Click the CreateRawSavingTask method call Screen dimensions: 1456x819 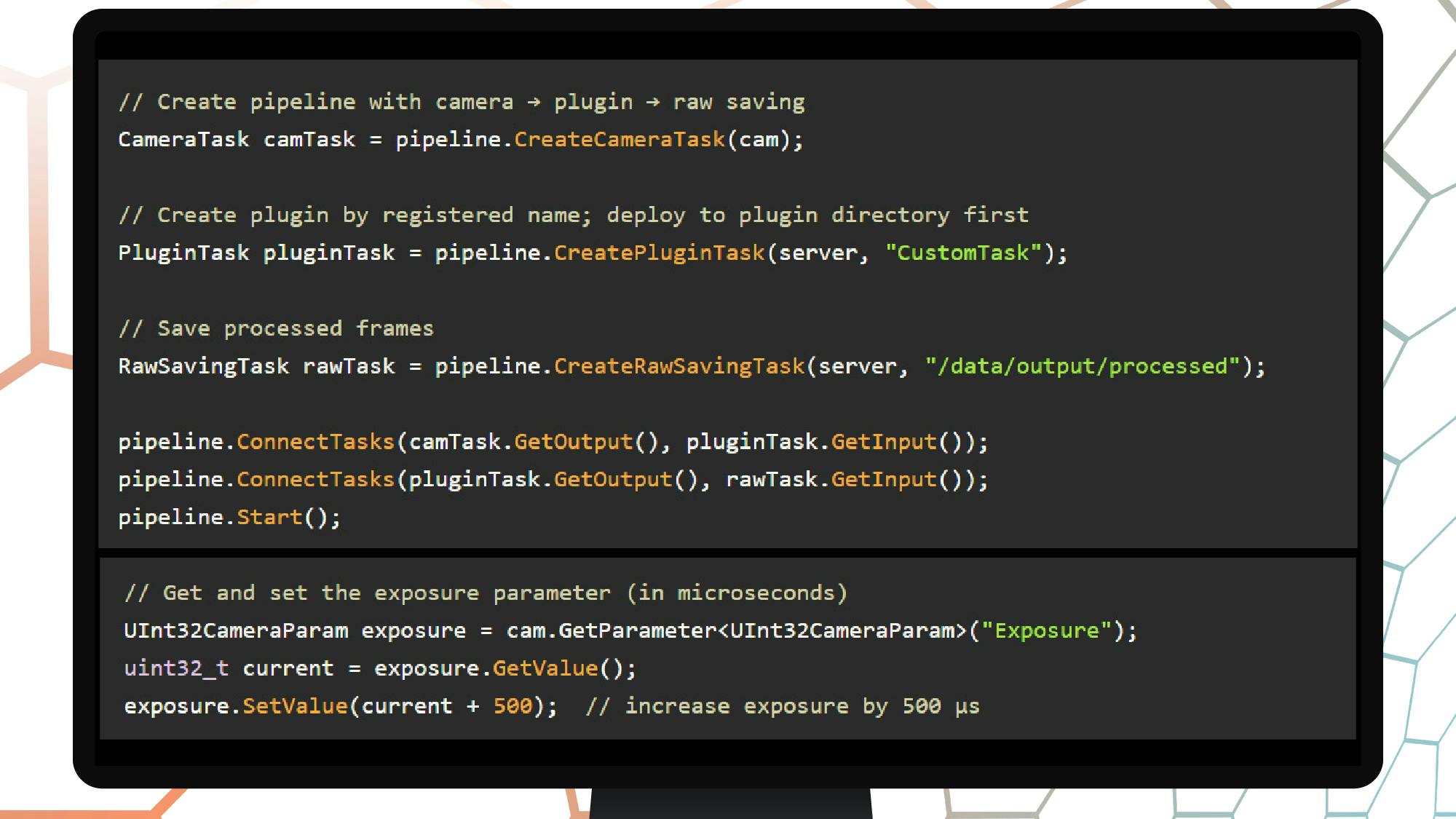pyautogui.click(x=679, y=366)
